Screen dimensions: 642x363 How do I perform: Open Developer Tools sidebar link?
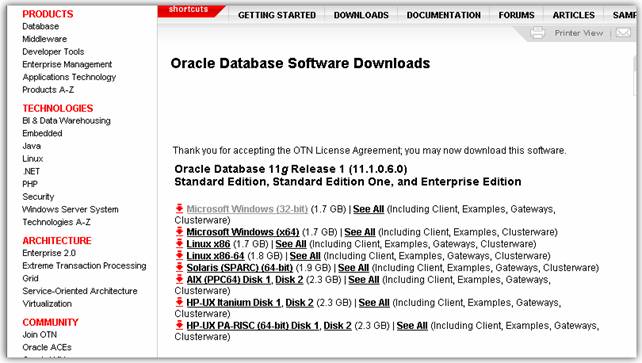tap(53, 52)
